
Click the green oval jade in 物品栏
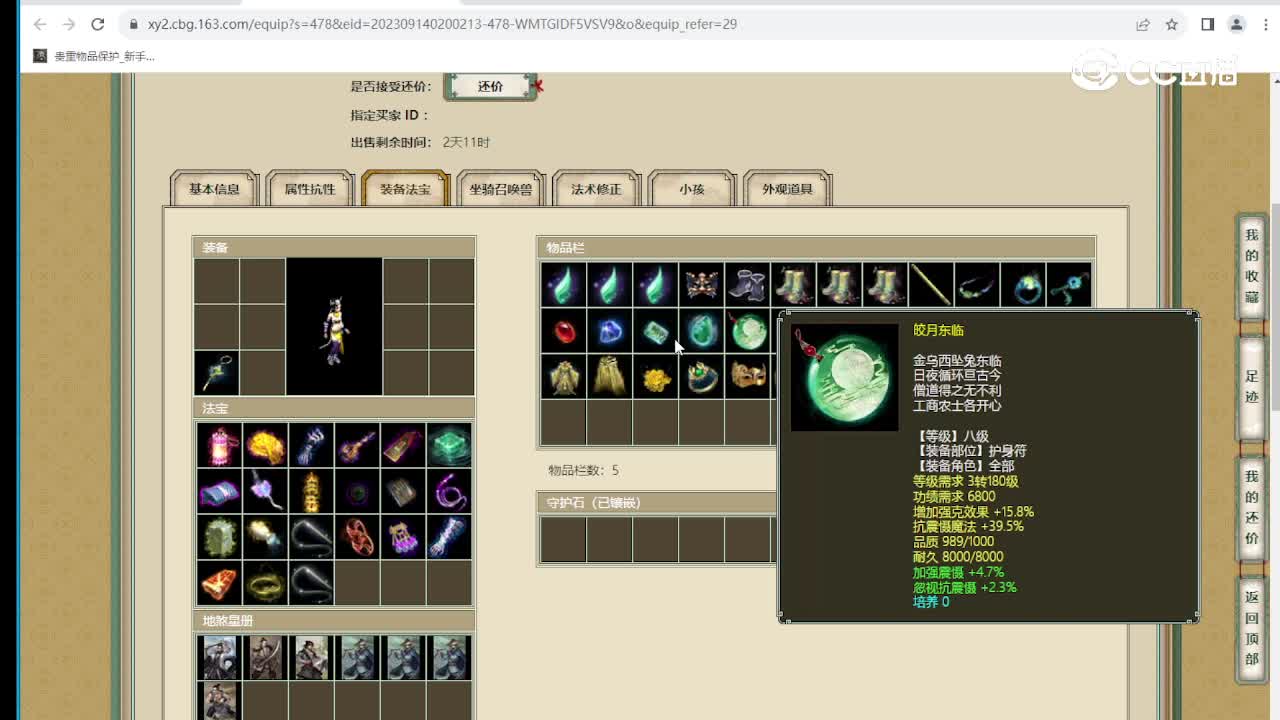[701, 331]
